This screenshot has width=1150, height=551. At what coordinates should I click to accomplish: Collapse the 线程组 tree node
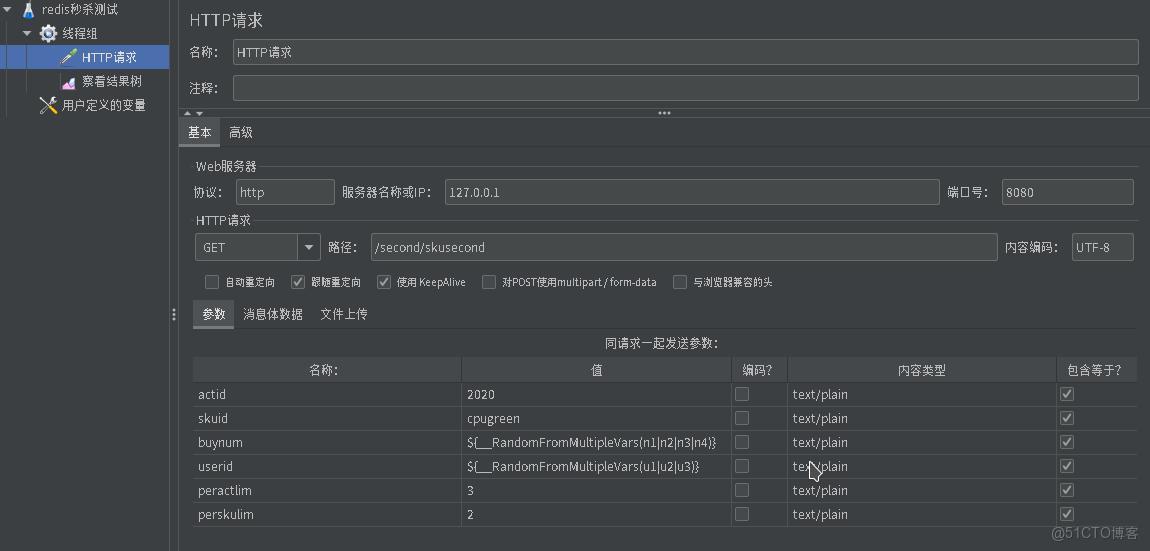[27, 33]
